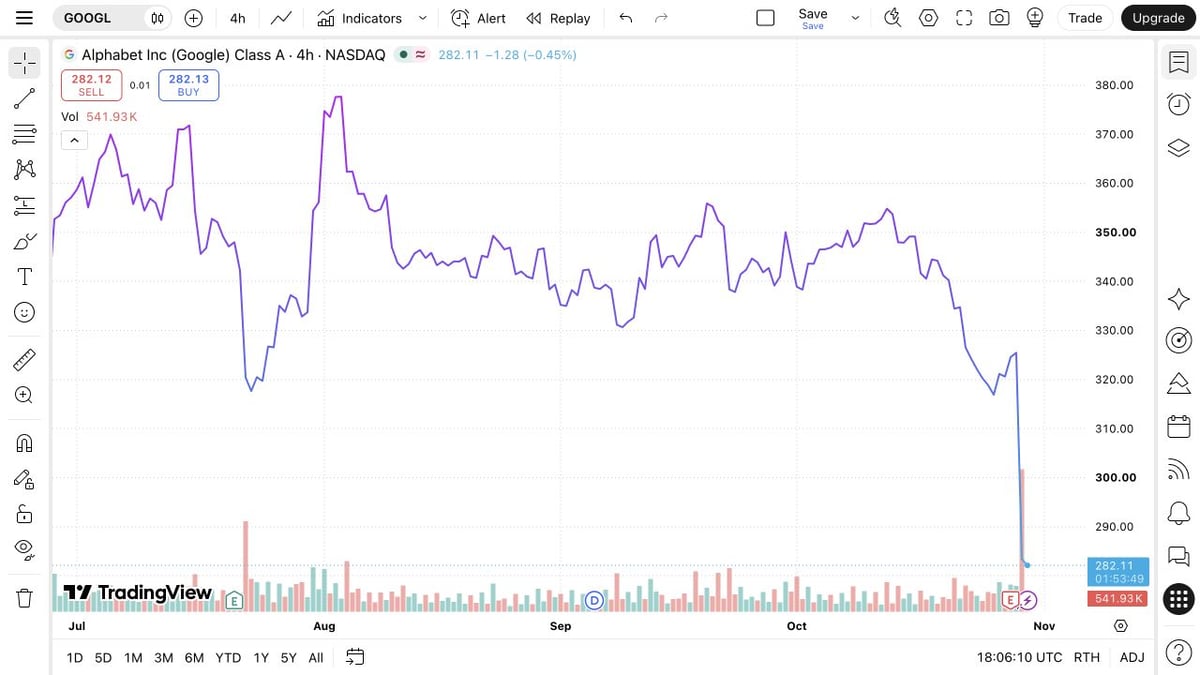
Task: Open the AI sparkle assistant icon
Action: coord(1178,299)
